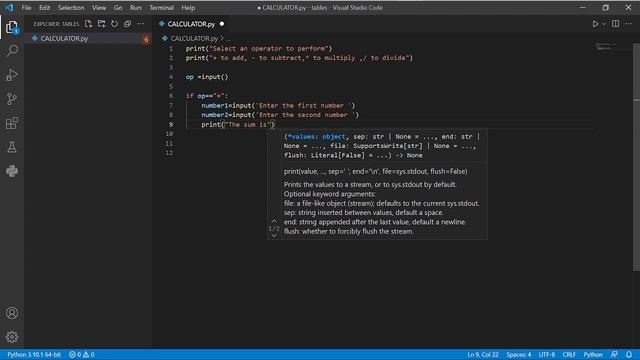Create a new folder in Explorer

tap(102, 24)
